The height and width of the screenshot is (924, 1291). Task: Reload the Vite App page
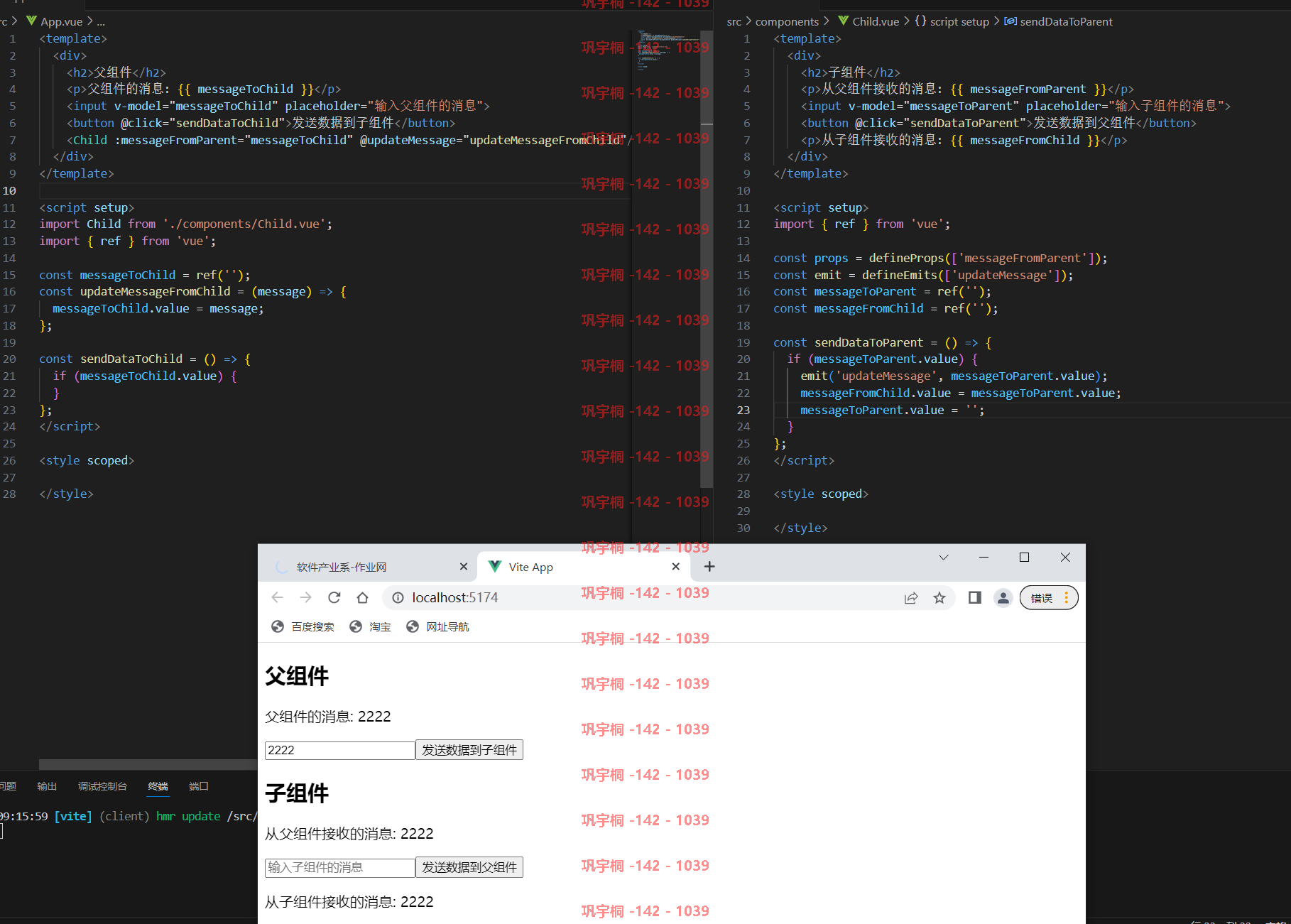tap(334, 598)
